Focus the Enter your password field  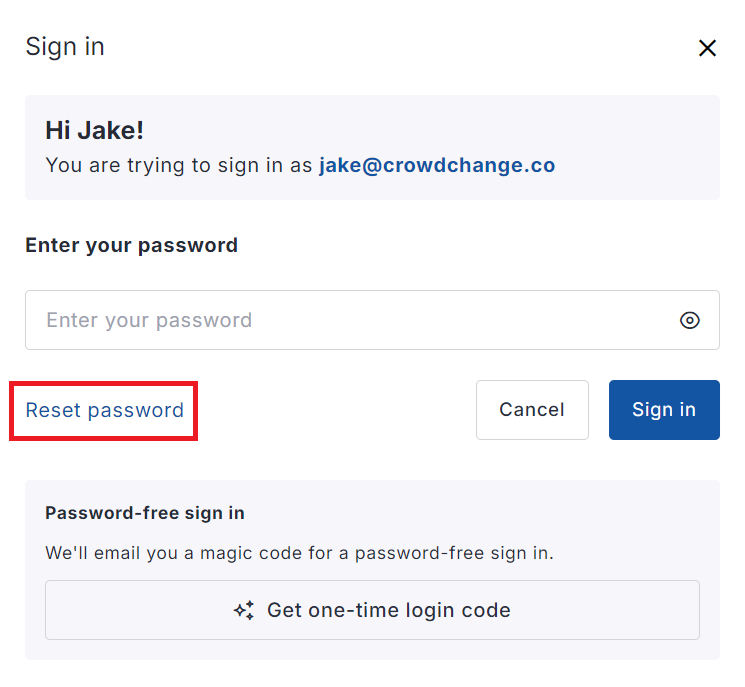350,320
